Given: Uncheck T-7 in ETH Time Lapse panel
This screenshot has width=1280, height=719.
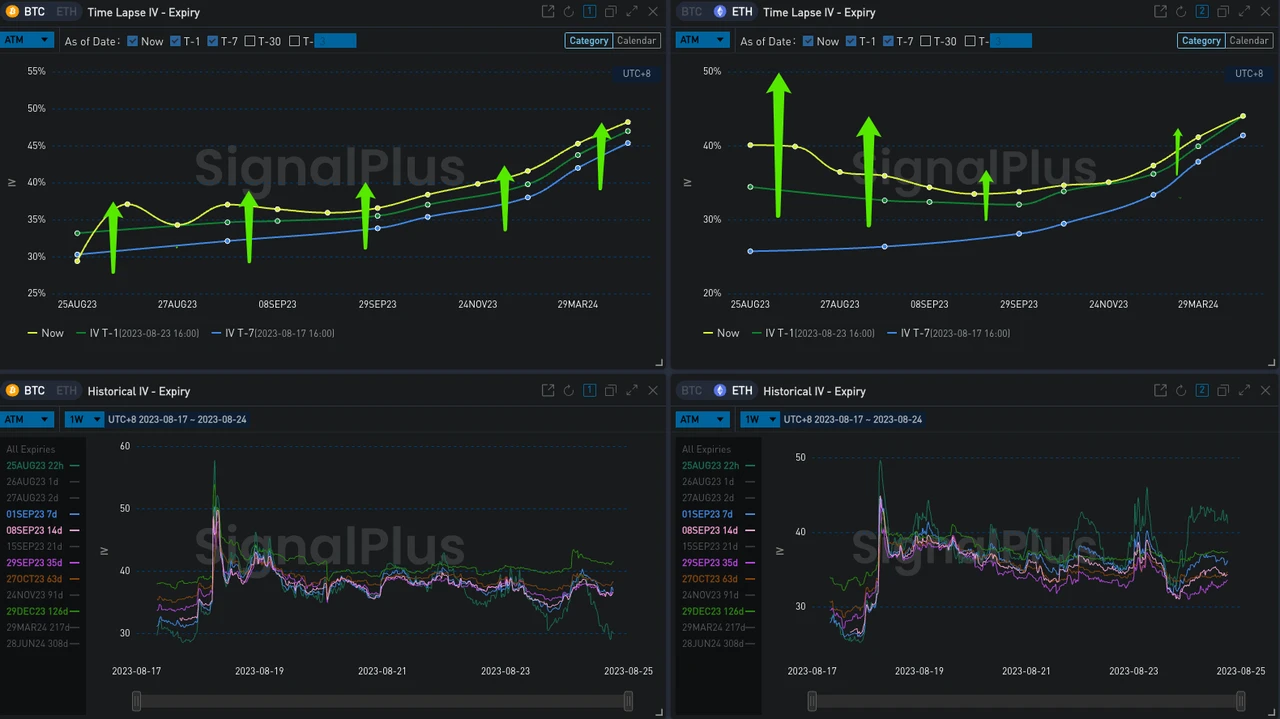Looking at the screenshot, I should point(888,41).
